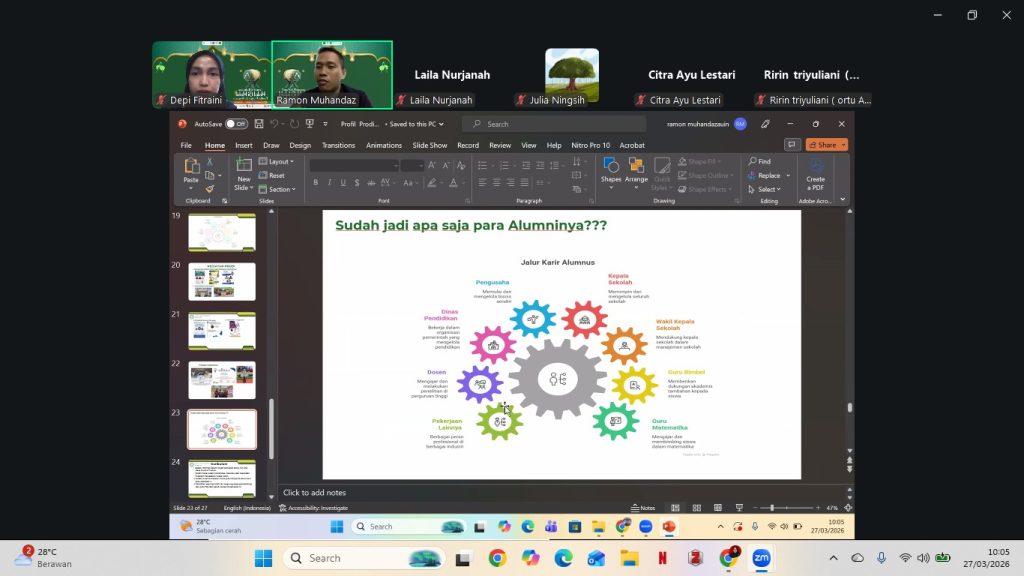Click the Comments icon beside Share
The width and height of the screenshot is (1024, 576).
pos(792,145)
